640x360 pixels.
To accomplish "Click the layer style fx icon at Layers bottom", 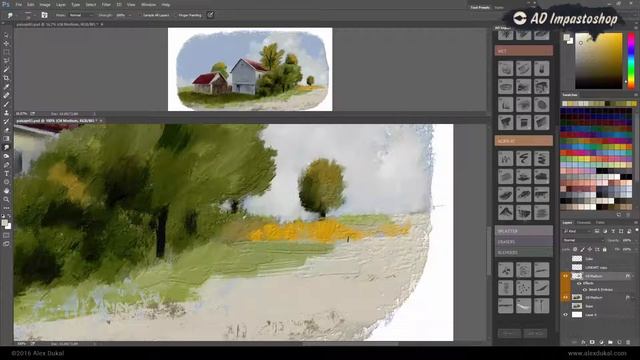I will coord(583,342).
